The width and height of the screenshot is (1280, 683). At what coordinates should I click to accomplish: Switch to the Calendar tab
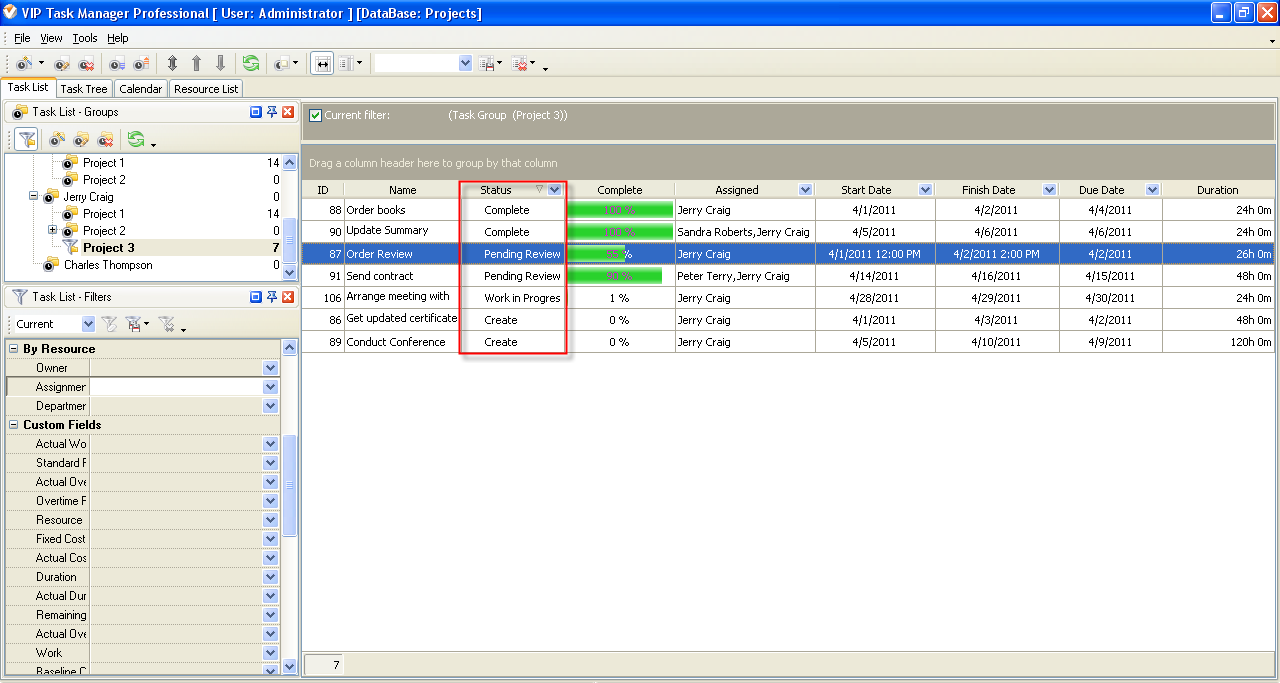tap(140, 89)
